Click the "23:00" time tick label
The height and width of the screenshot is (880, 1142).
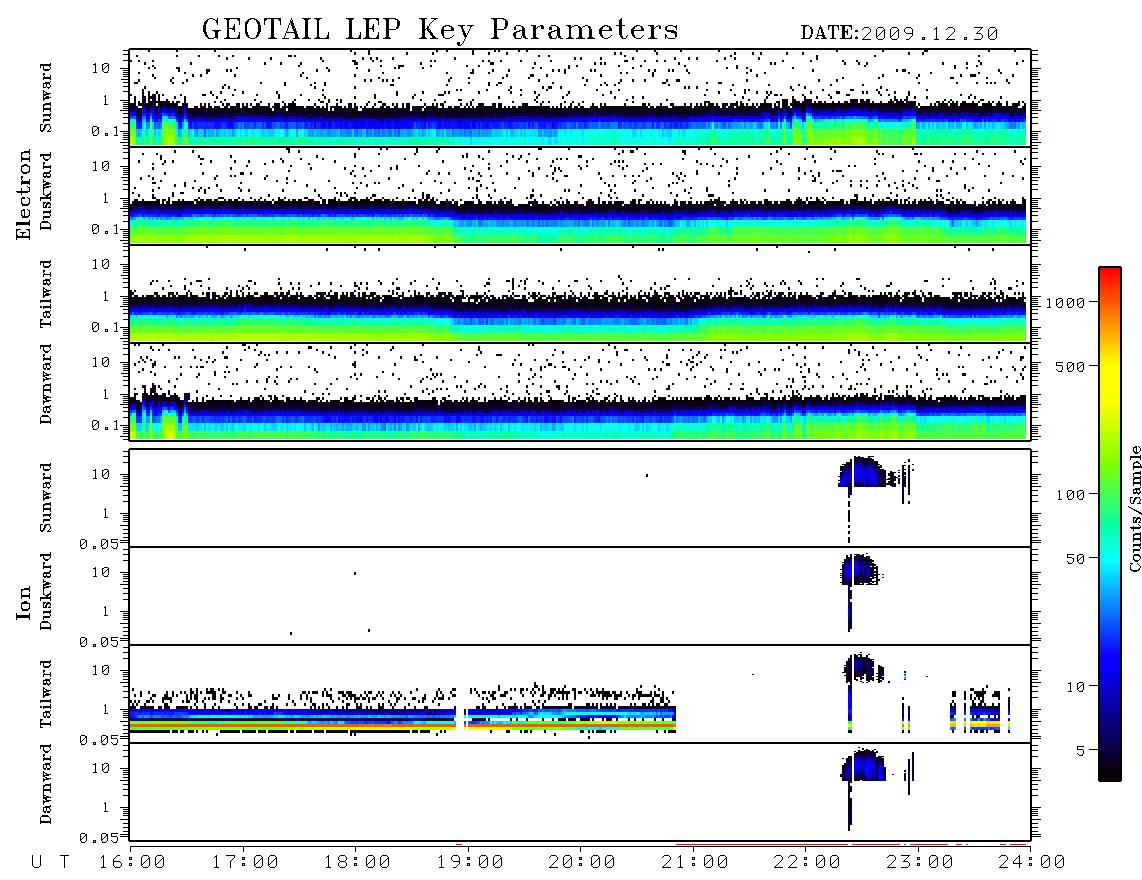coord(919,863)
